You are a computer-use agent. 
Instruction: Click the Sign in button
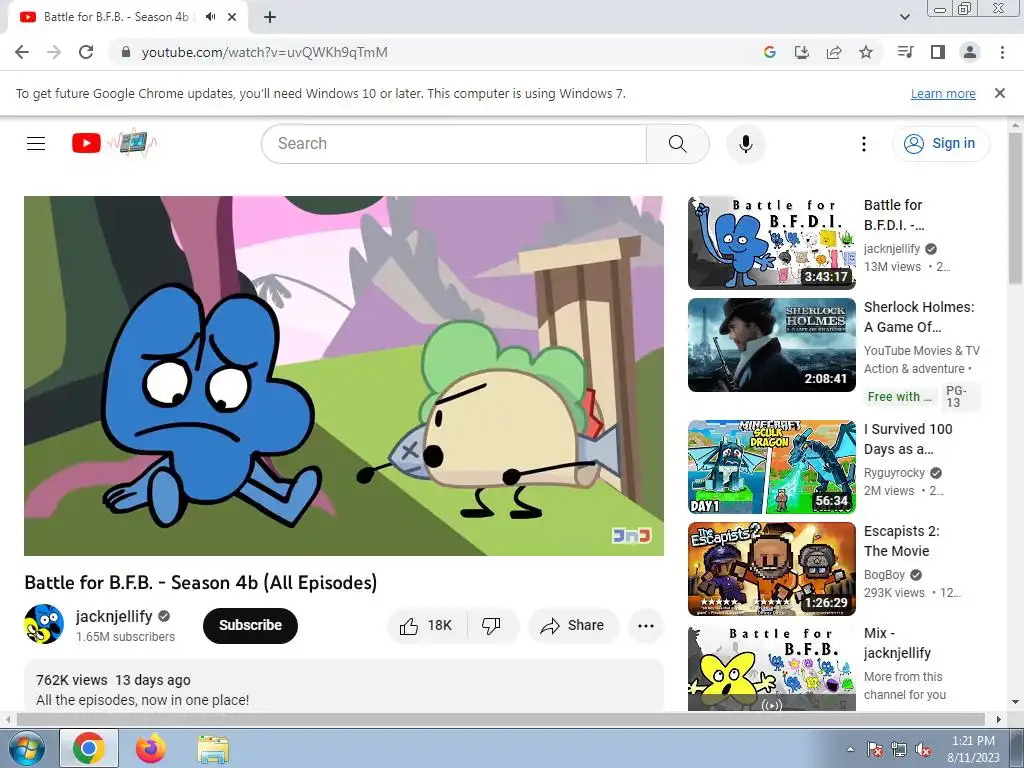click(x=941, y=144)
